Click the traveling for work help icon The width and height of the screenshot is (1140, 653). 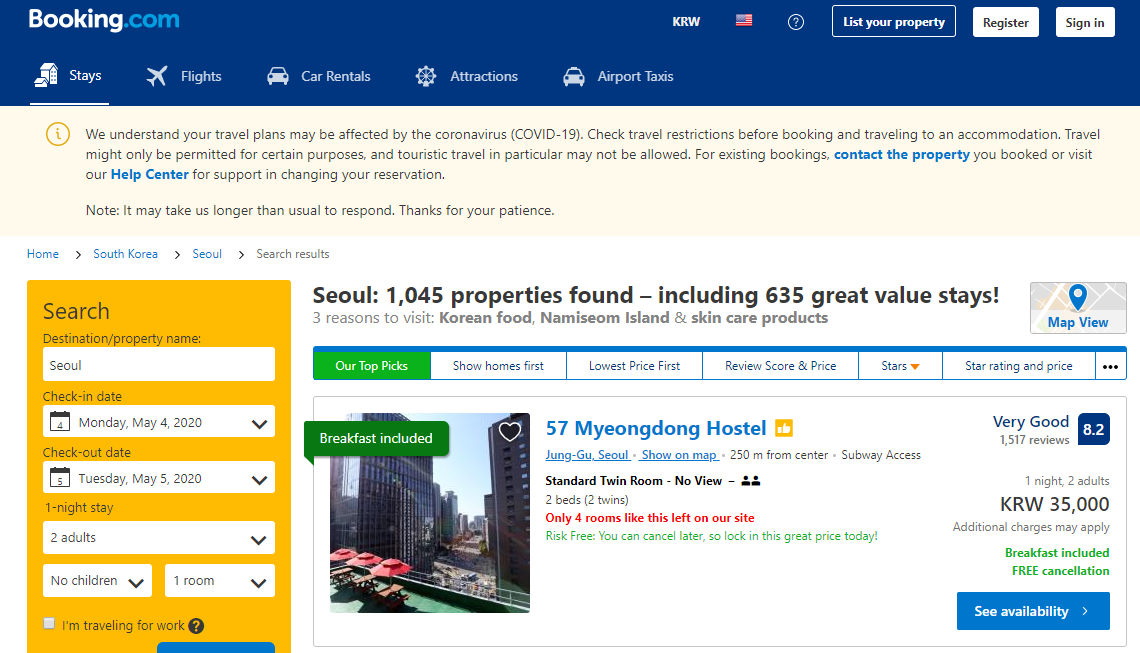(196, 625)
